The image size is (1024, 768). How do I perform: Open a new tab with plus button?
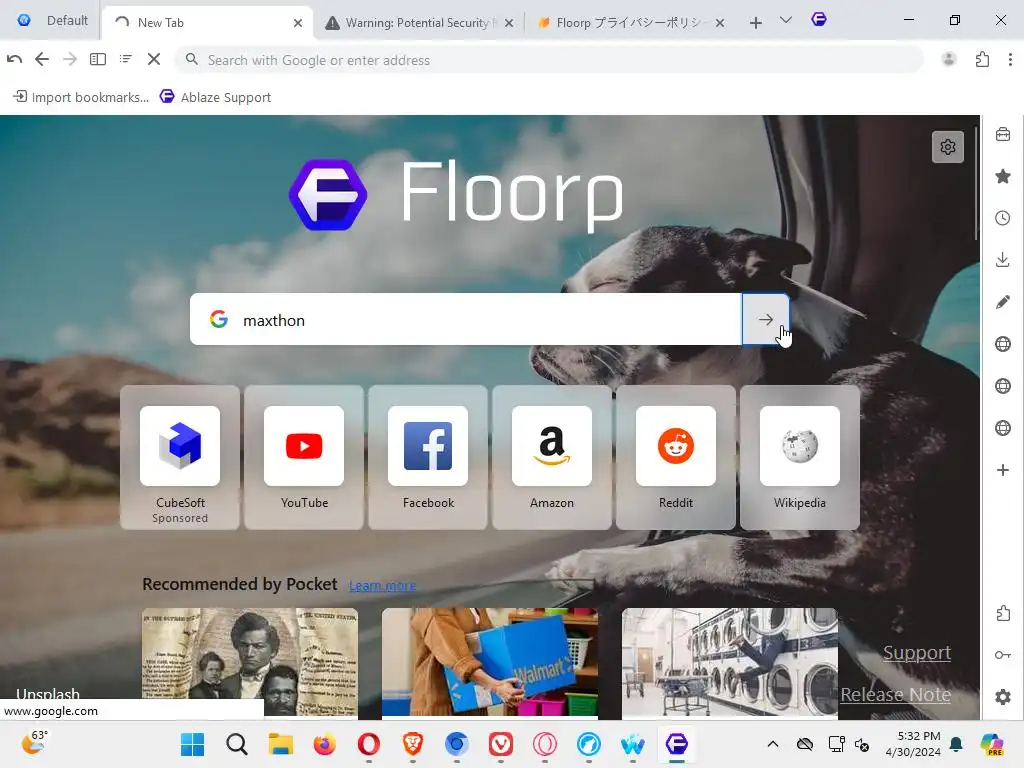pos(756,23)
